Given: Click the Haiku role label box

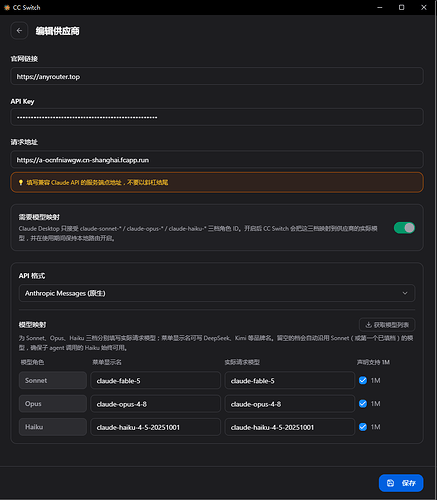Looking at the screenshot, I should tap(53, 427).
